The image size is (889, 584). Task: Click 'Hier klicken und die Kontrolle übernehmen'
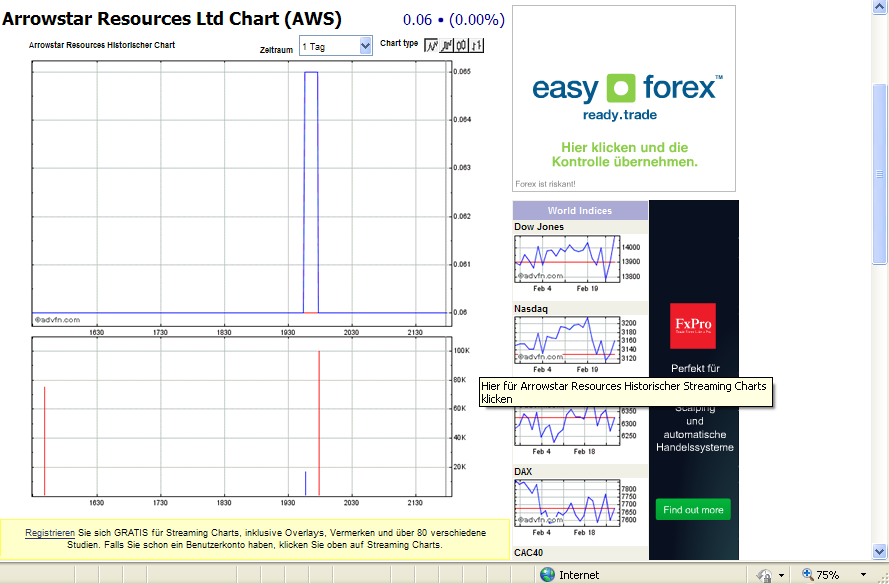623,154
